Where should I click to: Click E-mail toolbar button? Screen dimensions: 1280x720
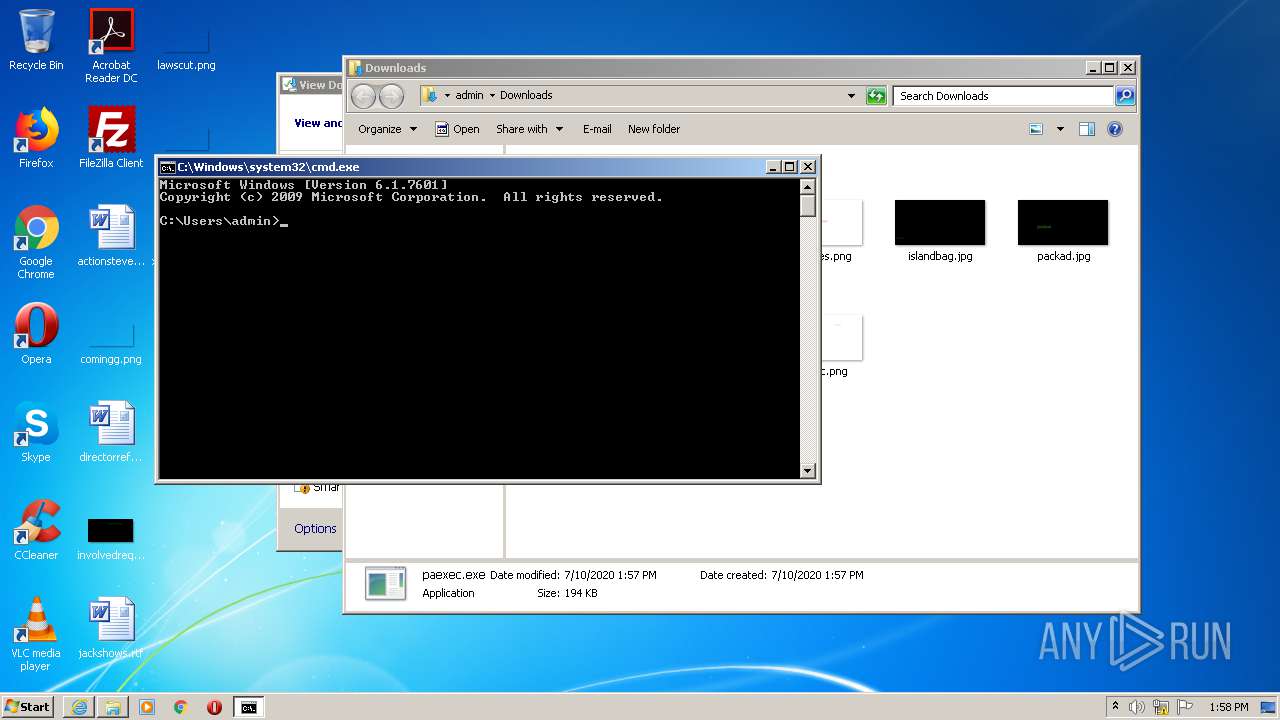[597, 129]
